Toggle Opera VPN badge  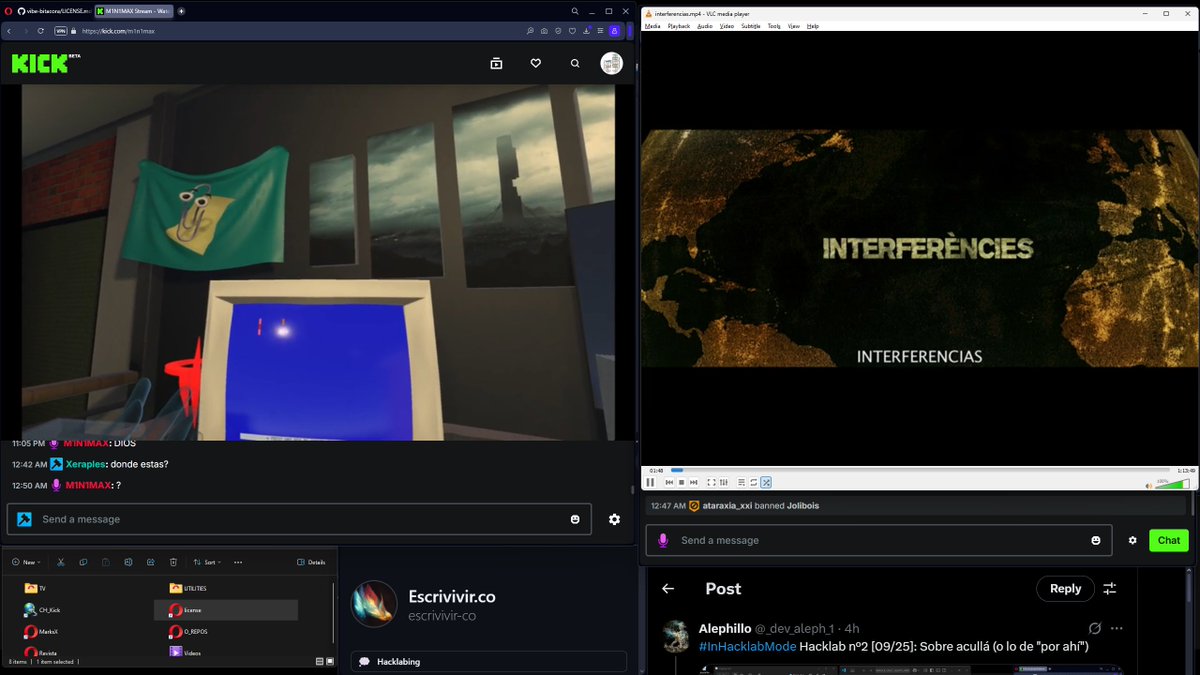60,31
